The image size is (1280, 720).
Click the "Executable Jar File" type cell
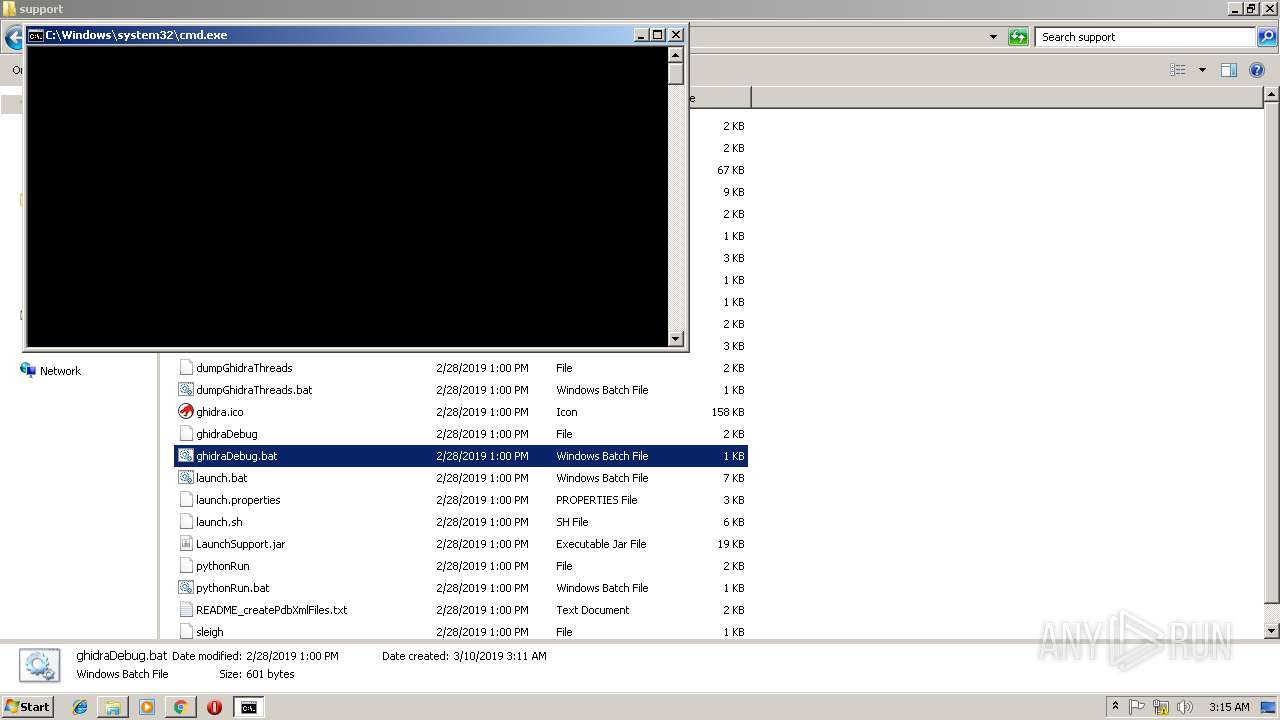coord(601,544)
